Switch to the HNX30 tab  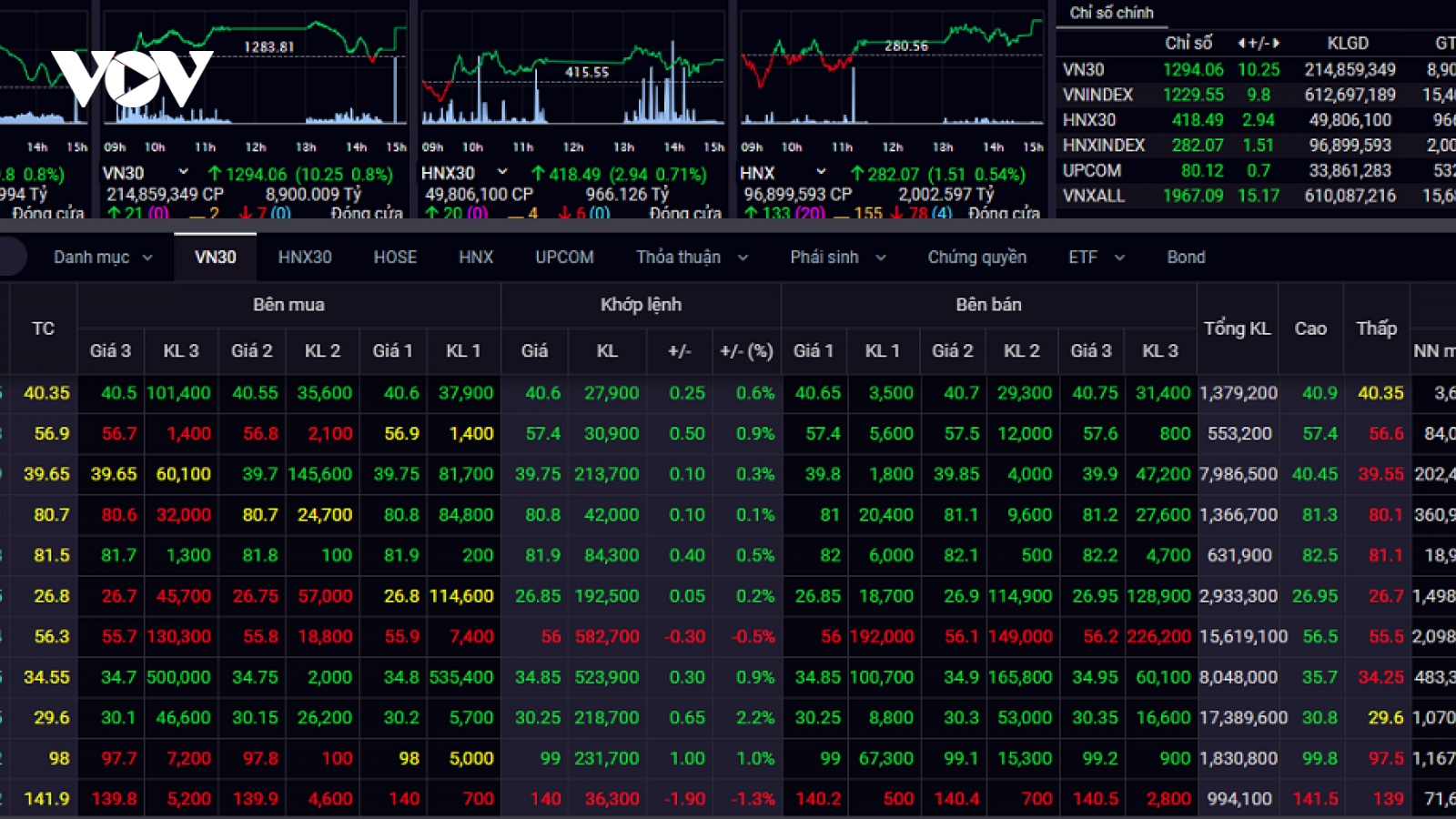(x=305, y=258)
